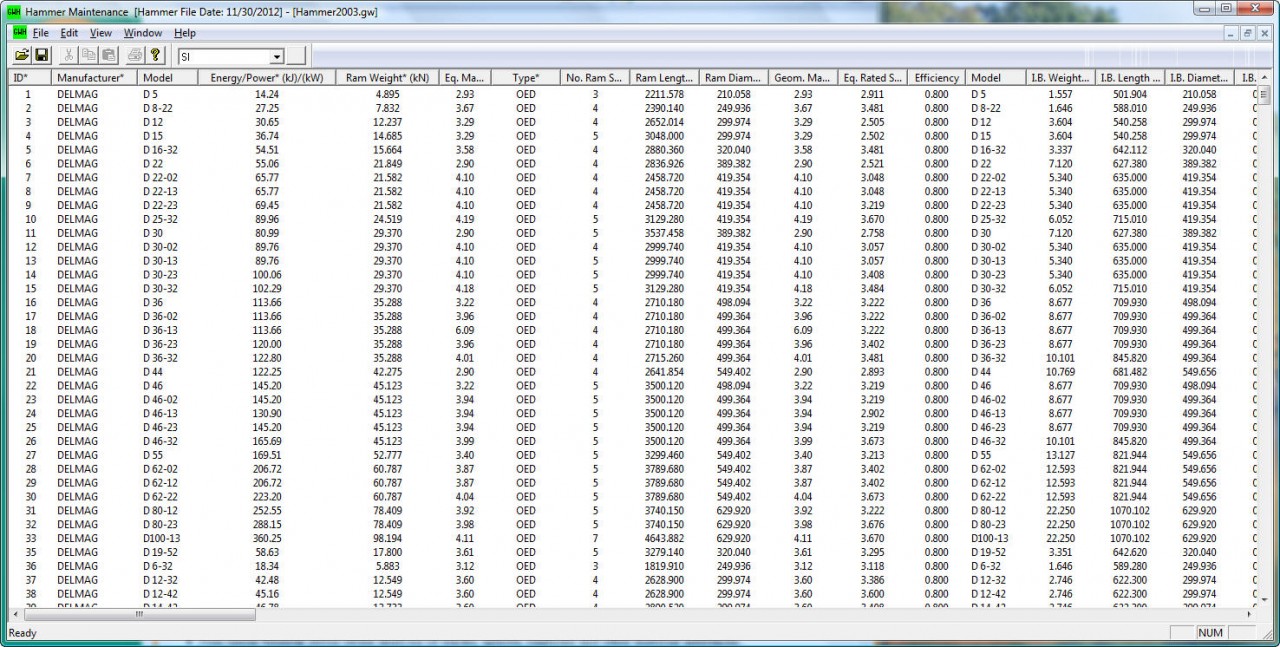This screenshot has height=647, width=1280.
Task: Open the Window menu
Action: [x=143, y=33]
